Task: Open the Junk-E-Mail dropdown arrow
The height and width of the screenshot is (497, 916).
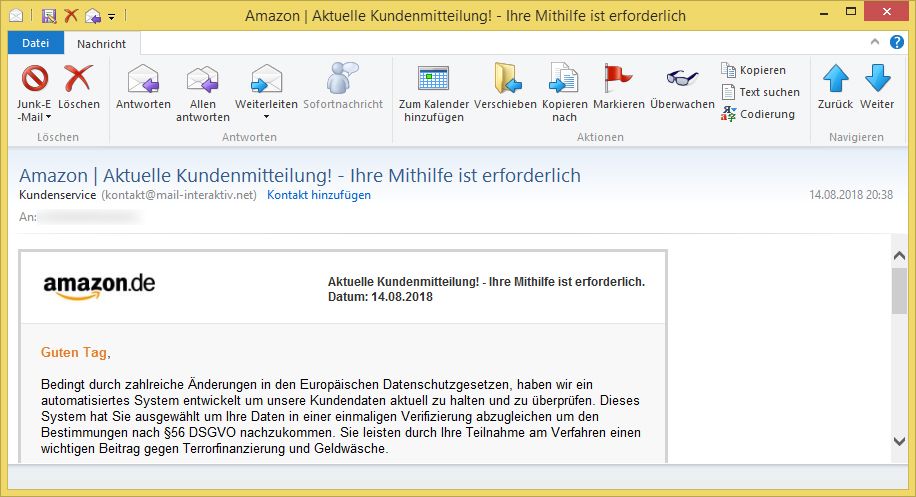Action: point(48,117)
